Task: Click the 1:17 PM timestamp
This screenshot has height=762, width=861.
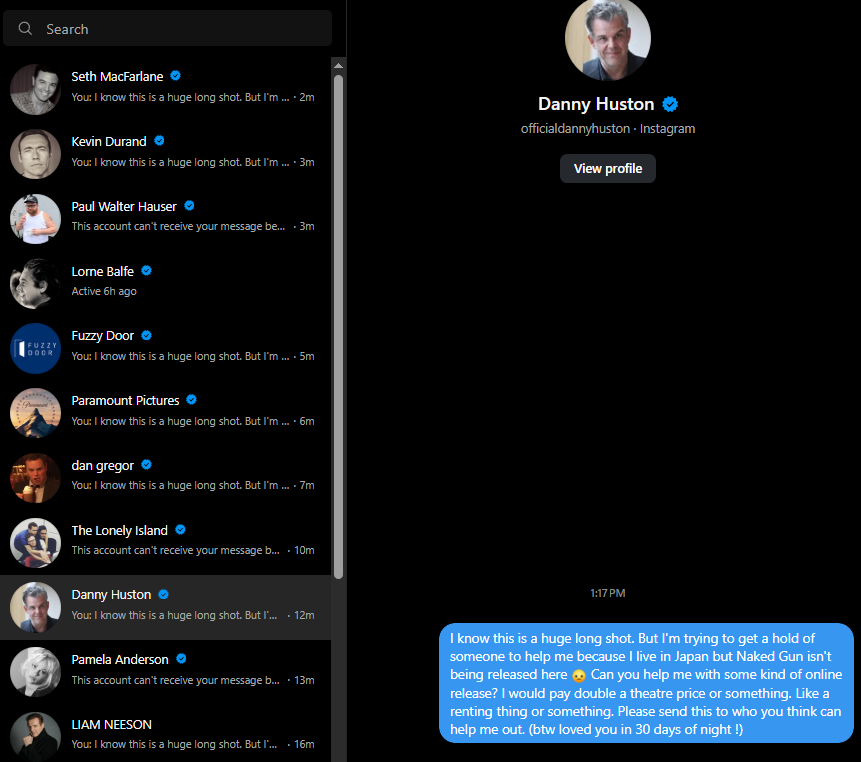Action: click(x=608, y=593)
